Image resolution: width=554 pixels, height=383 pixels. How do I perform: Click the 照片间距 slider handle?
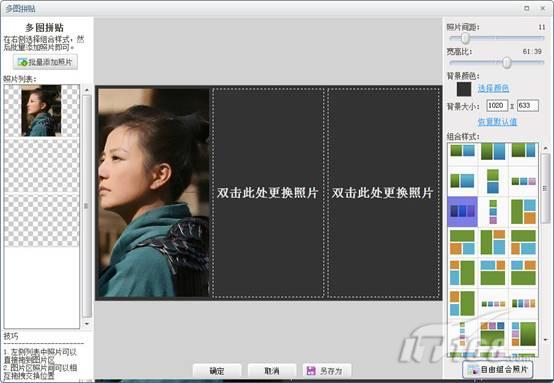point(465,38)
